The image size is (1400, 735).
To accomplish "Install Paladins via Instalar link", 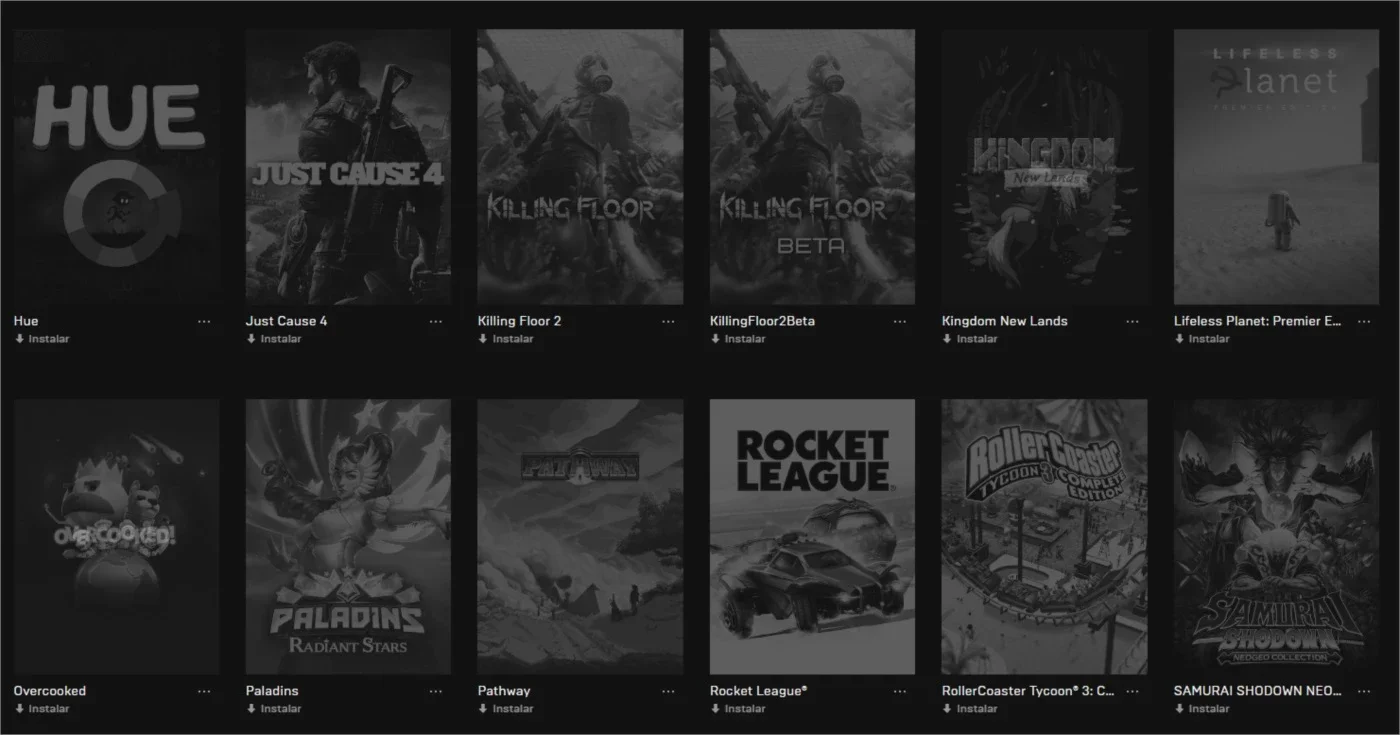I will (x=274, y=709).
